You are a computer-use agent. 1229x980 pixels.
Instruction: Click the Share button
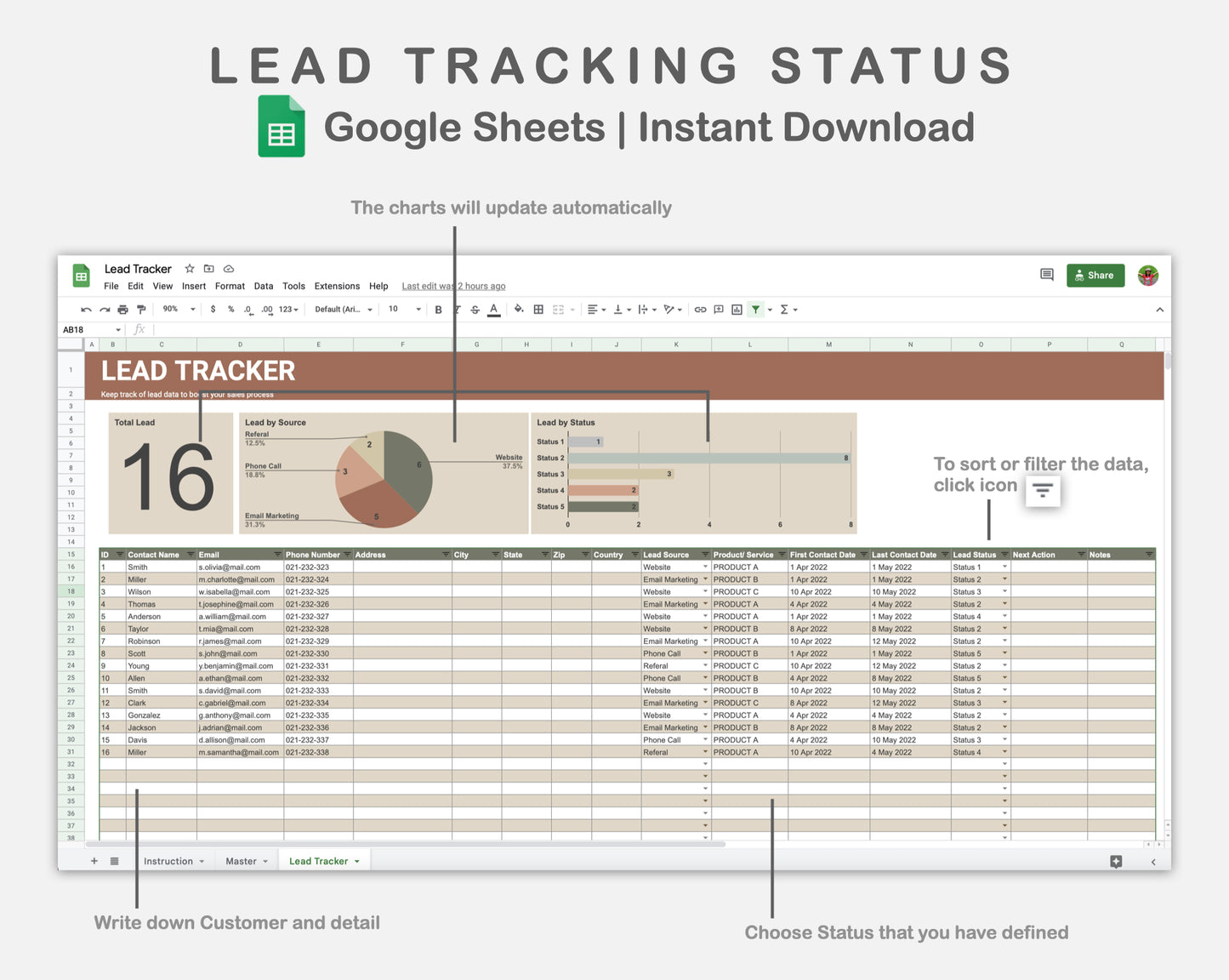tap(1095, 275)
